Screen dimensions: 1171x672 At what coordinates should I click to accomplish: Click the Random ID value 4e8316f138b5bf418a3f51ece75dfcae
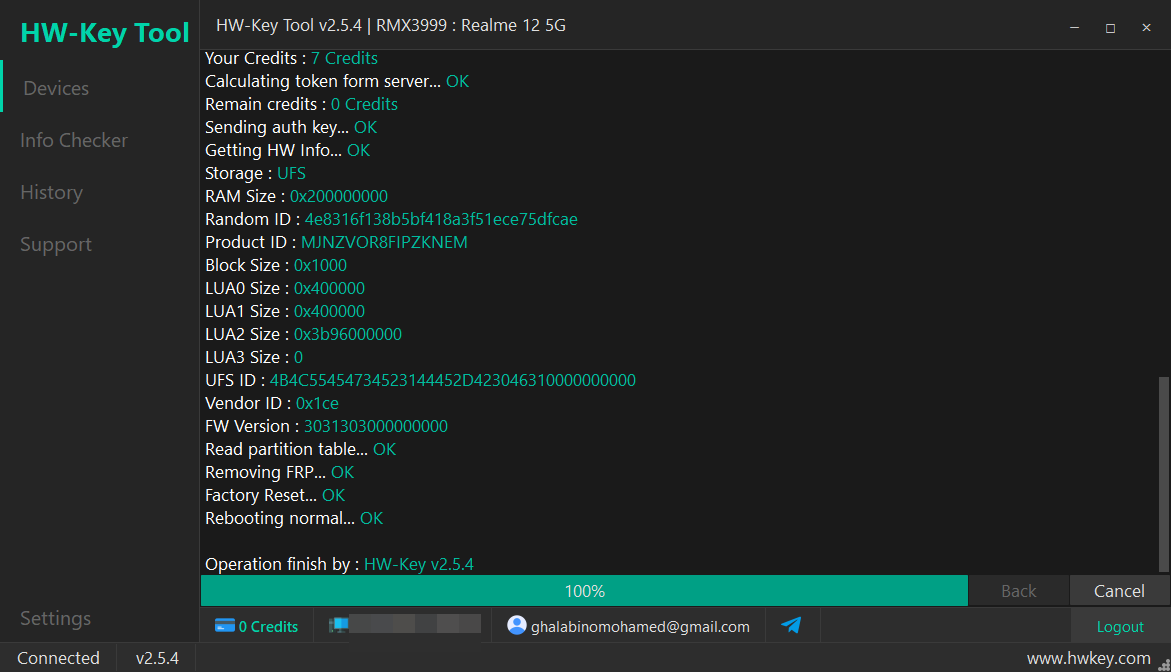(441, 220)
